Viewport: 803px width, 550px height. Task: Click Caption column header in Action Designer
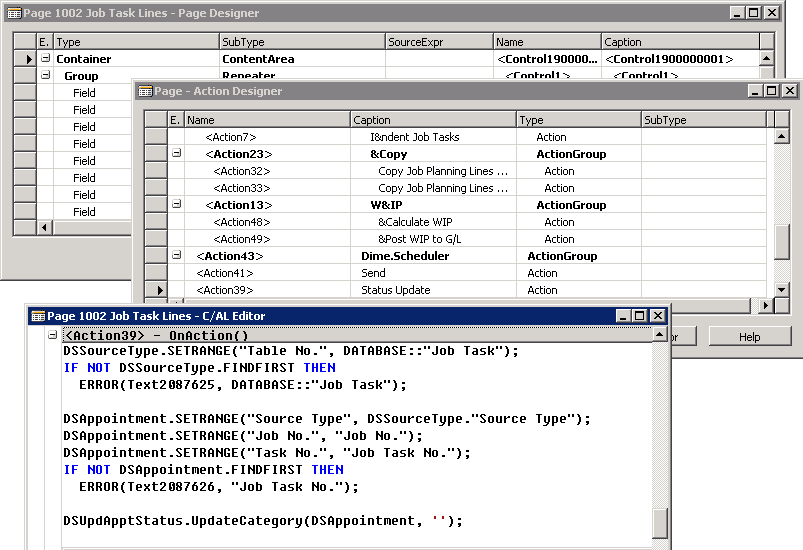coord(433,119)
